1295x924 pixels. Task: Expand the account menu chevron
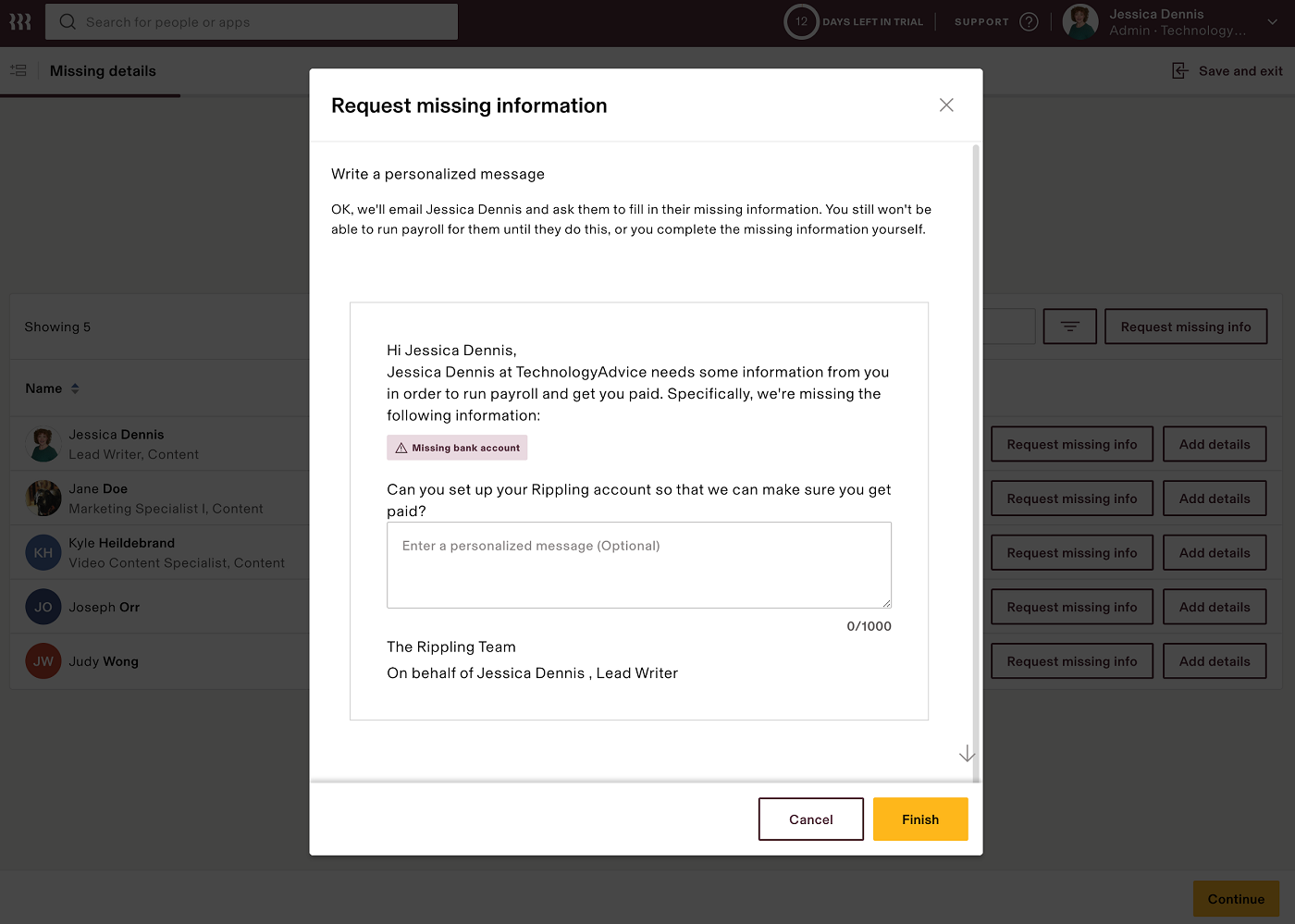[x=1272, y=22]
